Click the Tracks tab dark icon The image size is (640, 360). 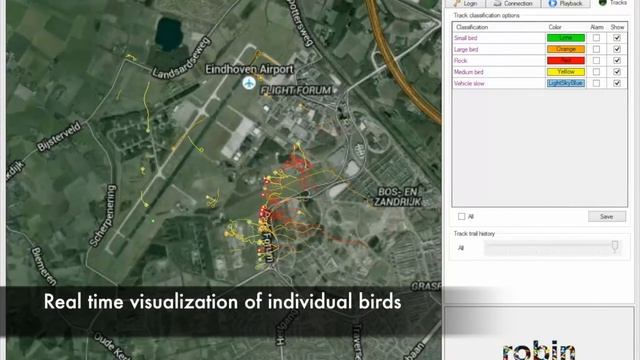[602, 2]
